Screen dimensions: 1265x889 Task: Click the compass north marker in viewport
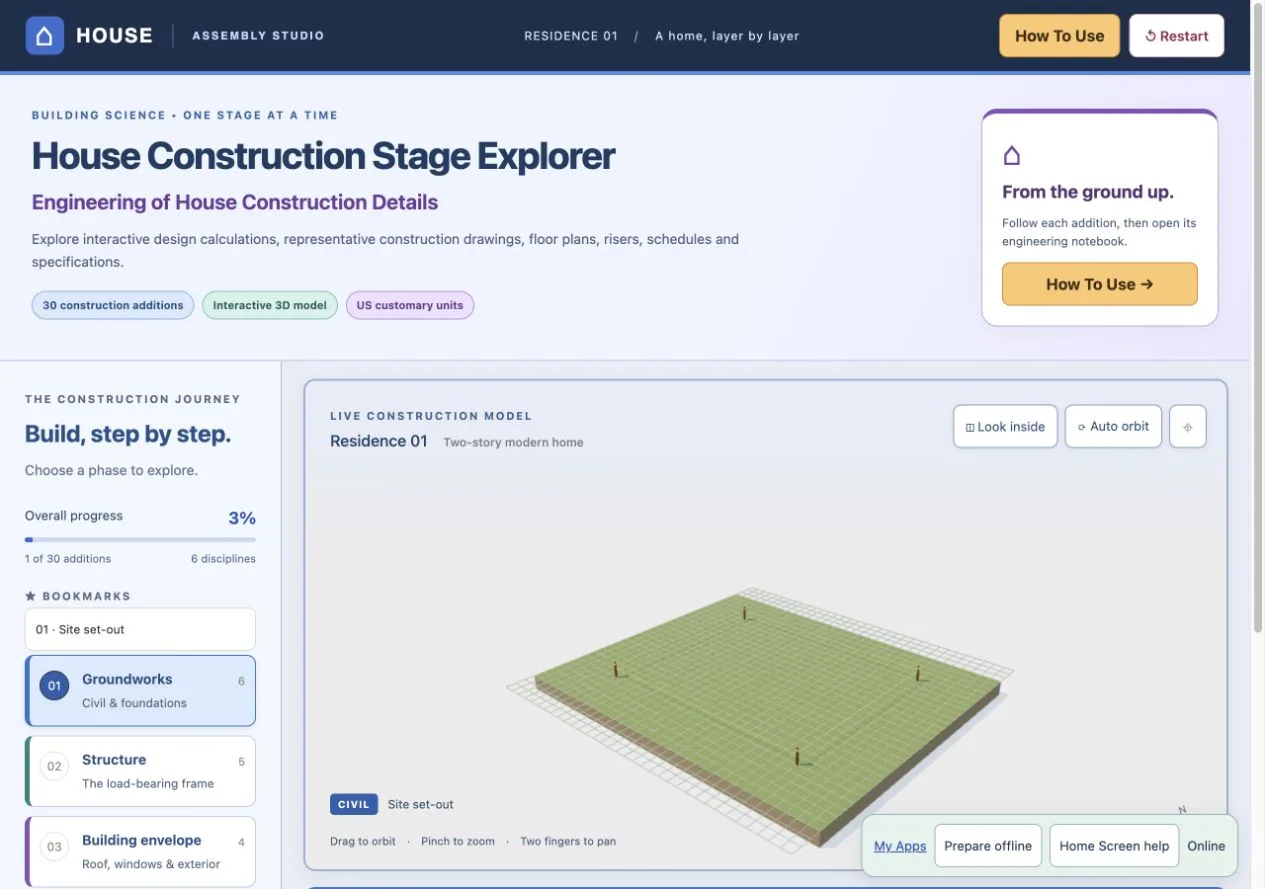pos(1182,810)
